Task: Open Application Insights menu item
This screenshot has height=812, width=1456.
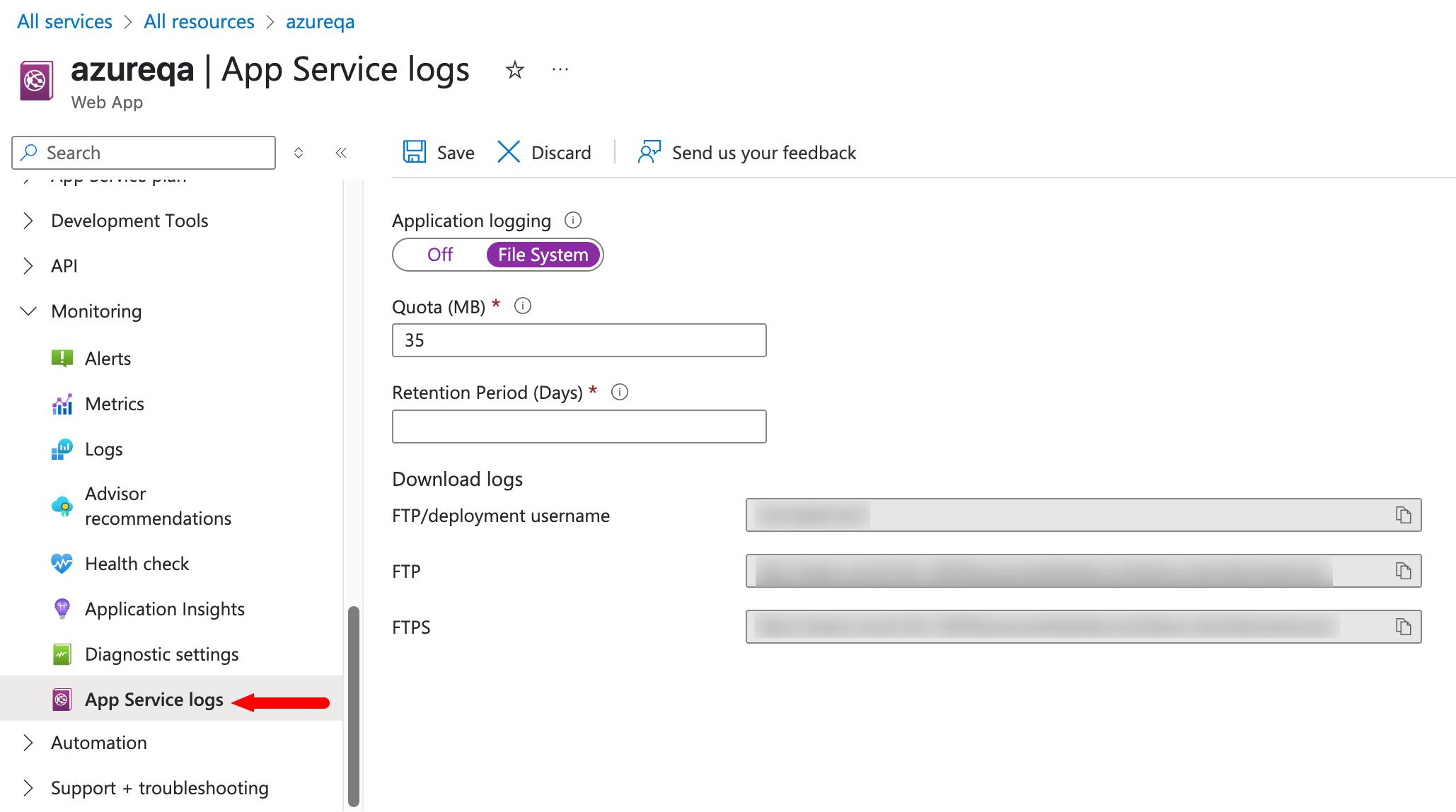Action: (x=164, y=609)
